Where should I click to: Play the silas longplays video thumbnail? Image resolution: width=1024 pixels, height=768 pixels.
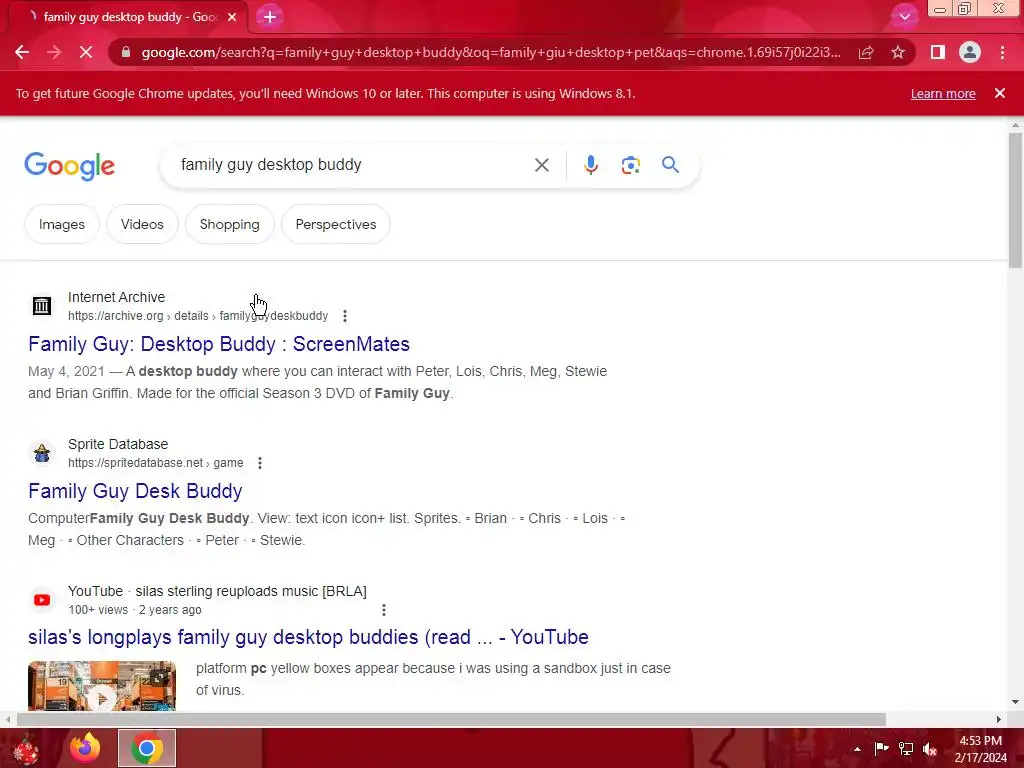tap(102, 686)
